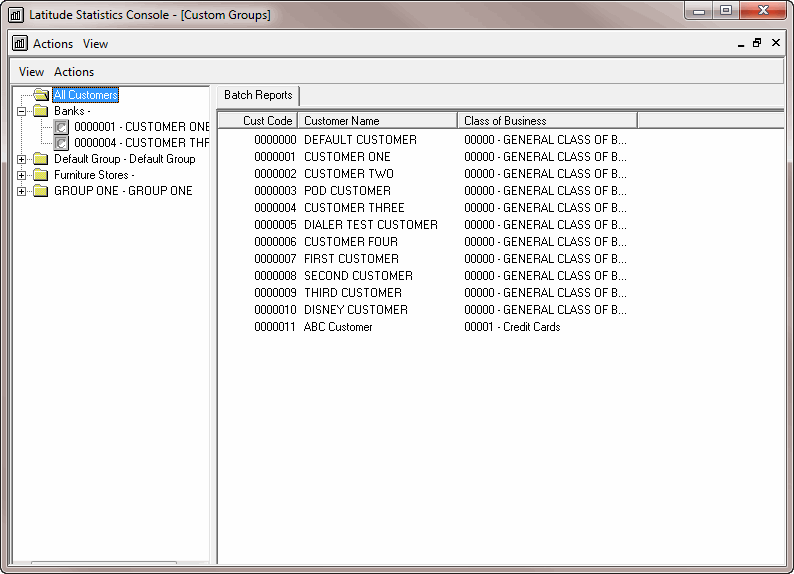Expand the Default Group tree node

click(x=21, y=159)
